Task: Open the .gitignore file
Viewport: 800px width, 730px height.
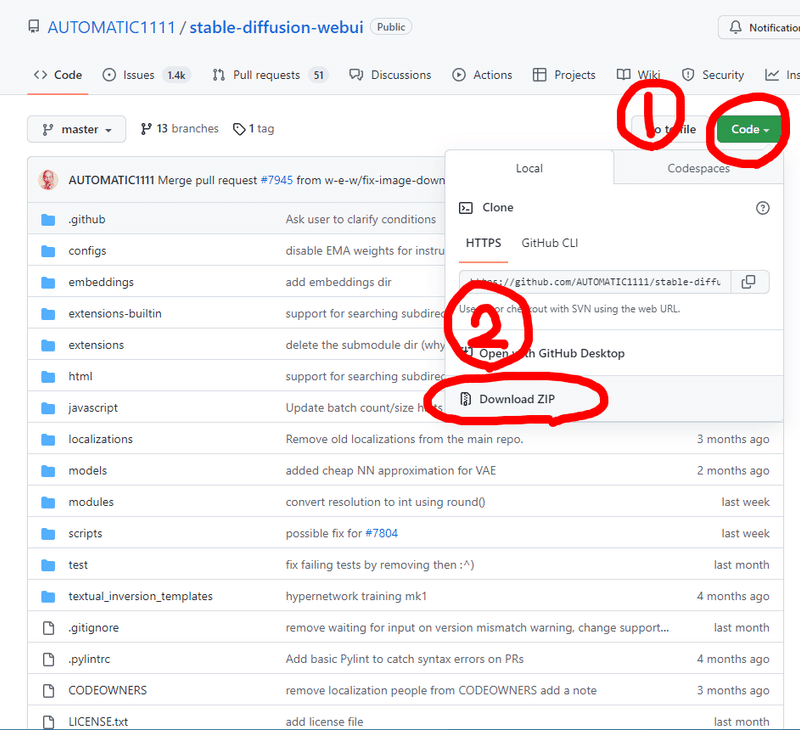Action: click(93, 627)
